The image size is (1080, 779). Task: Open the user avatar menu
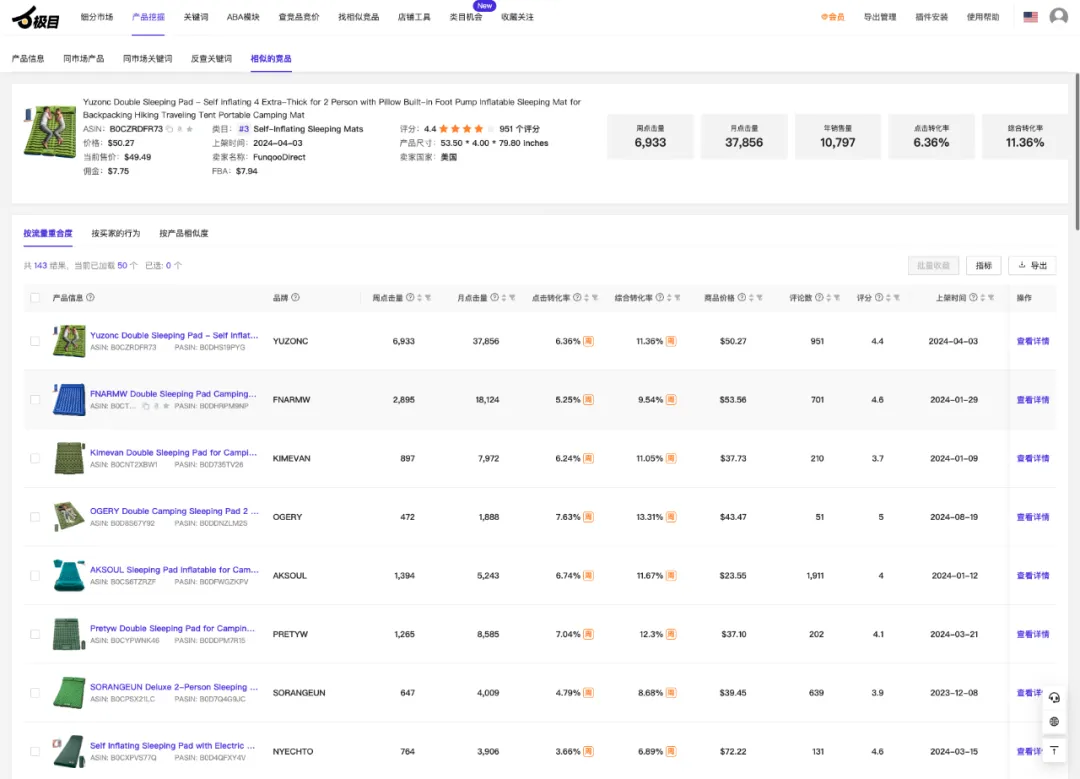click(1058, 17)
